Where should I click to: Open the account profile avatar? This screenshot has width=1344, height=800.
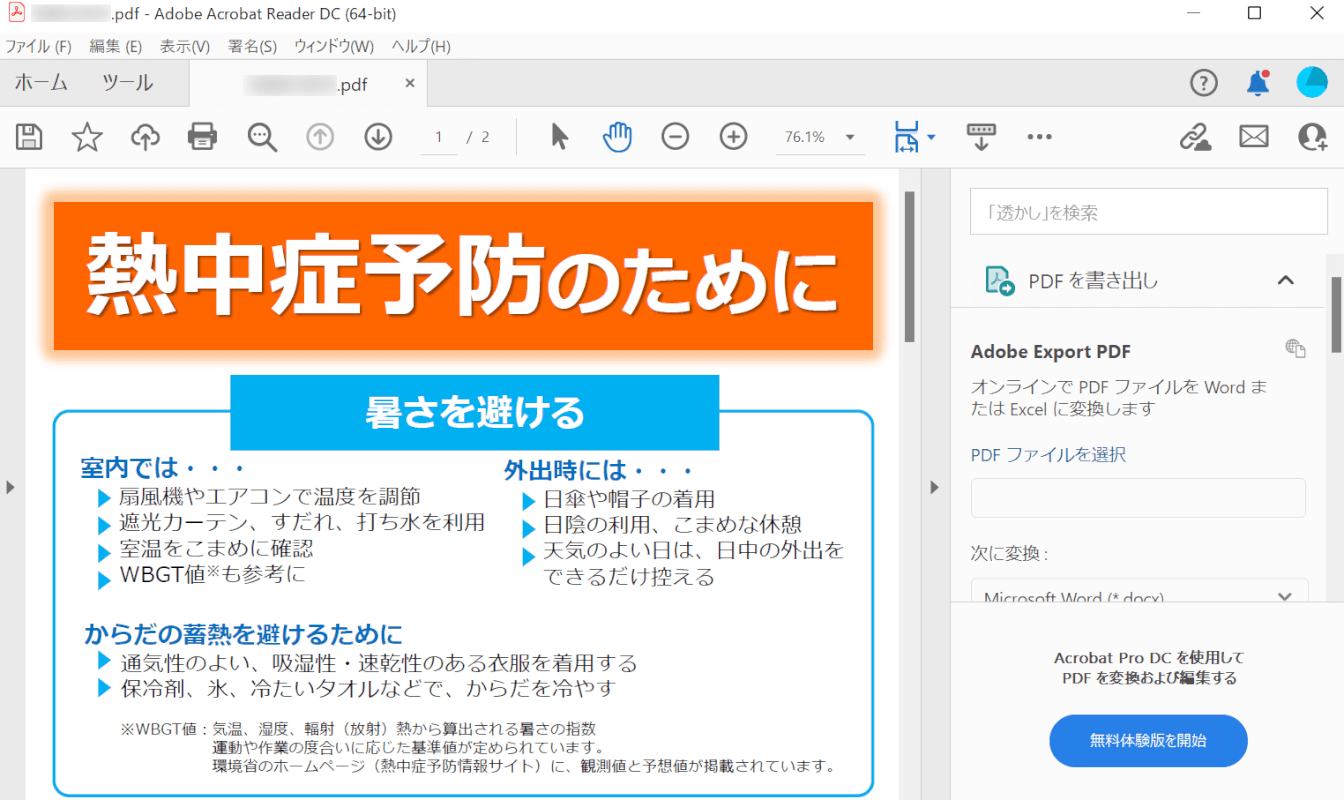1312,83
